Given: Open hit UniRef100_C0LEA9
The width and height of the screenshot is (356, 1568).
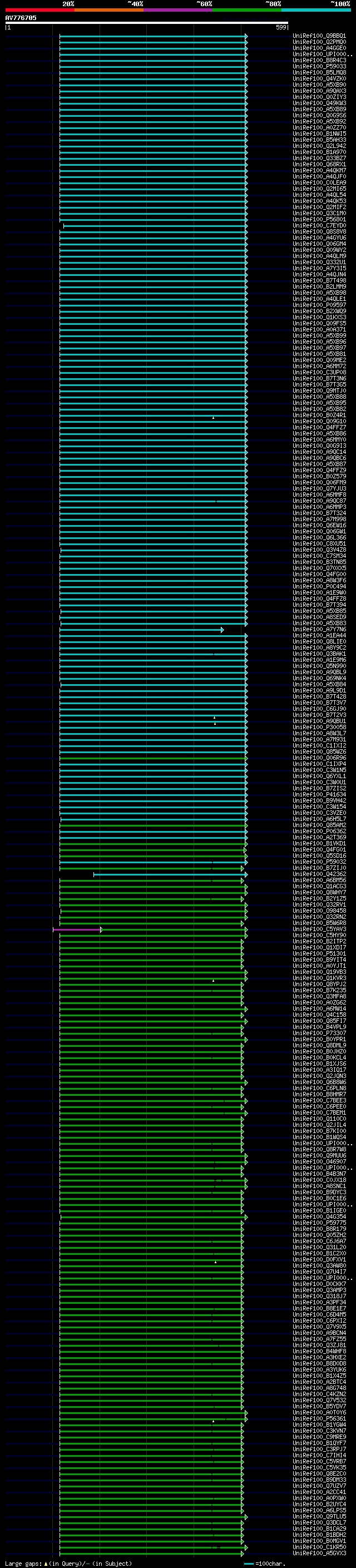Looking at the screenshot, I should click(319, 182).
